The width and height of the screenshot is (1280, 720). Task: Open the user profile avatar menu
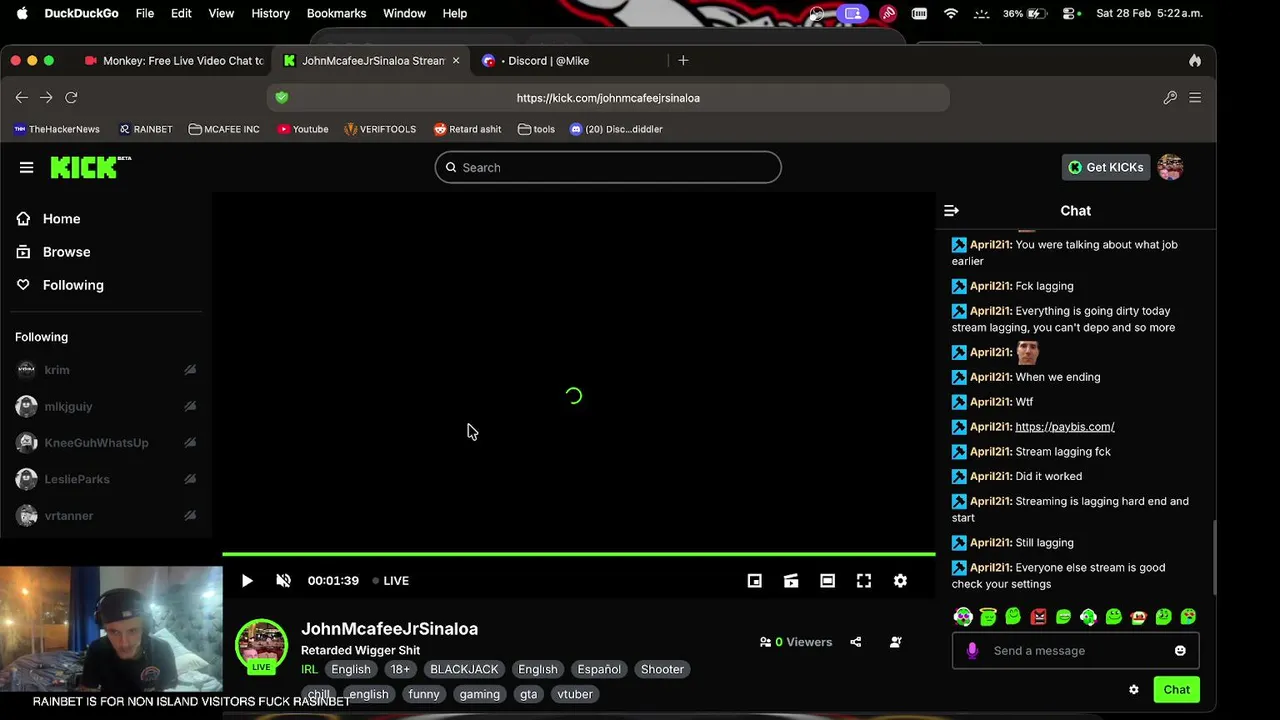[x=1170, y=167]
